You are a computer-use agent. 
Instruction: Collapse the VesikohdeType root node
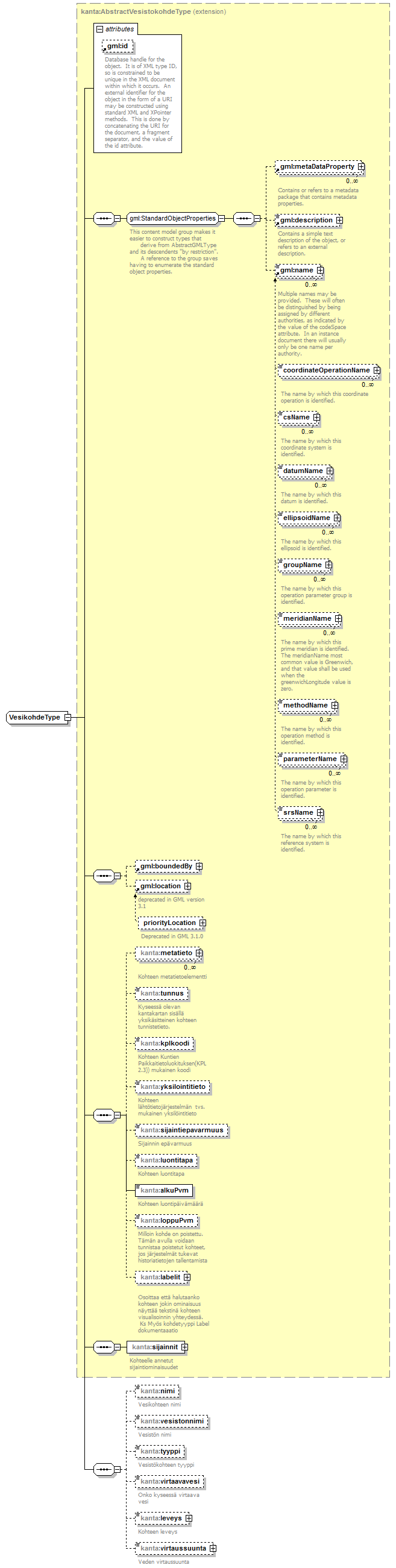tap(68, 717)
